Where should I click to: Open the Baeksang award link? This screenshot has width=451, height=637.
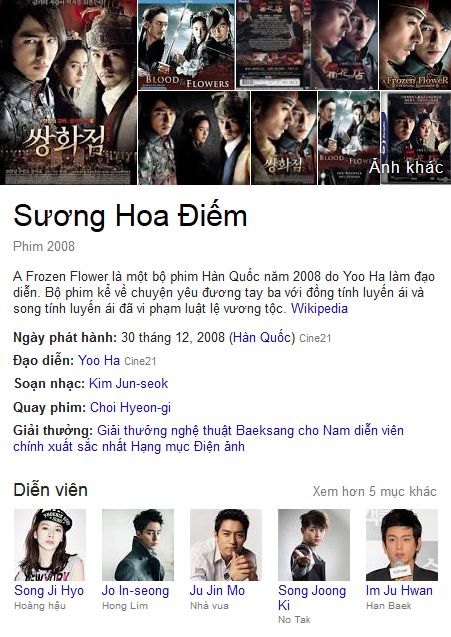tap(208, 438)
